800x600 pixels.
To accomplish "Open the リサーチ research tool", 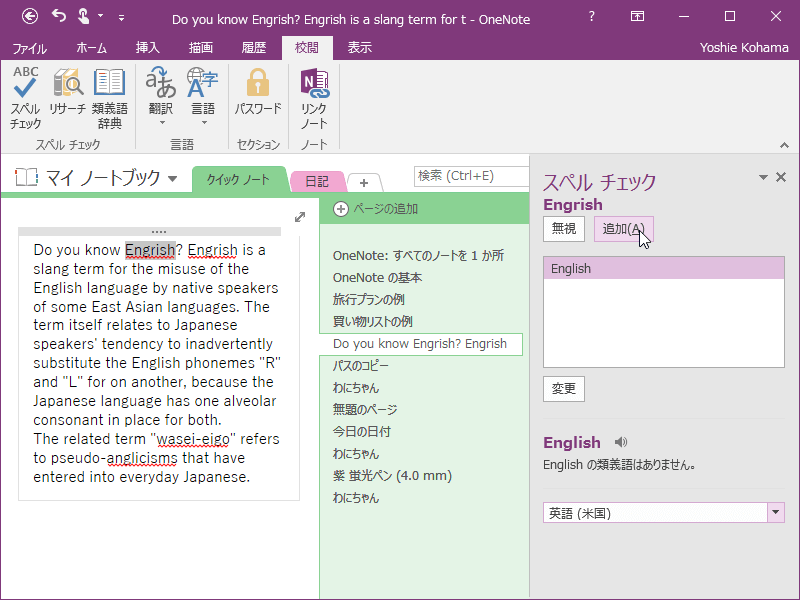I will pos(67,92).
